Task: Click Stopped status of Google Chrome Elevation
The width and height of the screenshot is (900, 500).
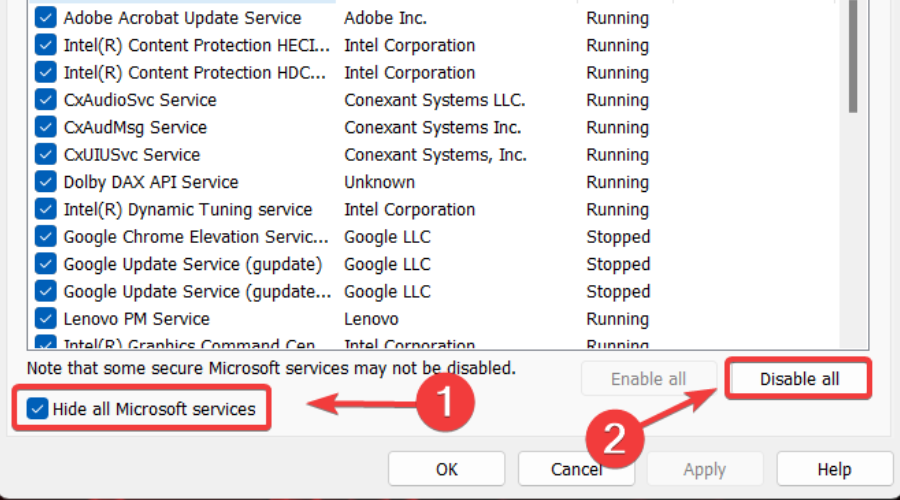Action: coord(618,237)
